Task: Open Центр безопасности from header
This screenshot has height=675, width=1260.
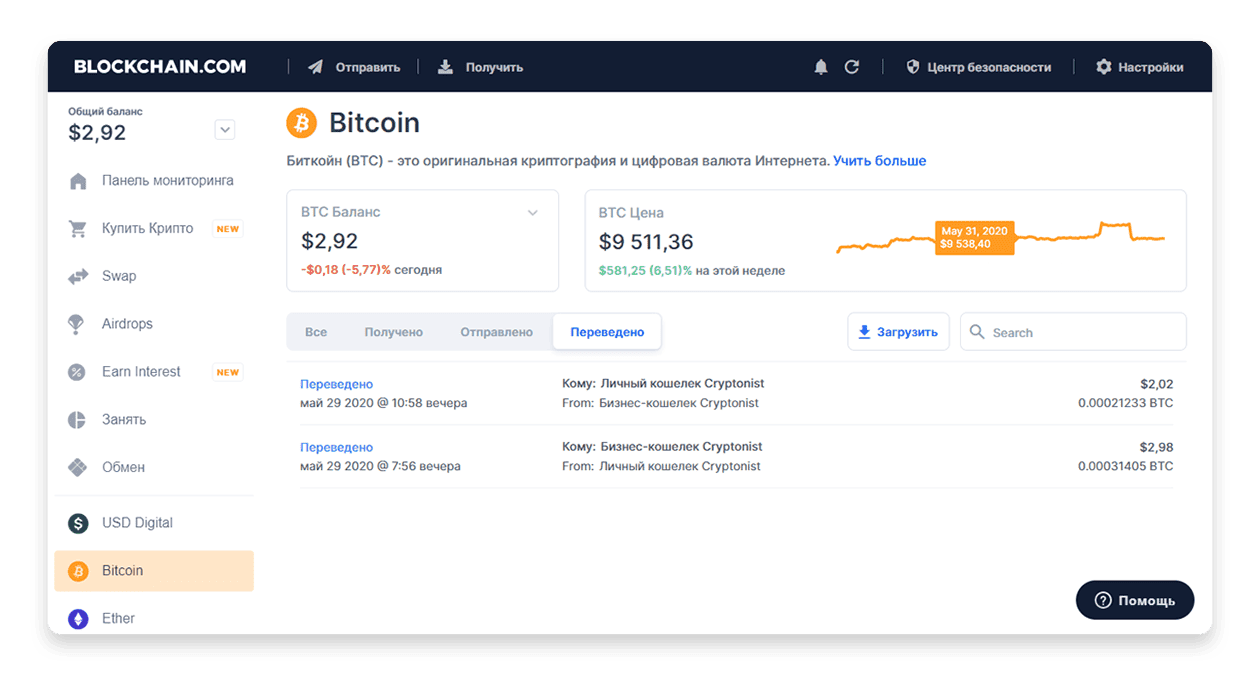Action: coord(979,67)
